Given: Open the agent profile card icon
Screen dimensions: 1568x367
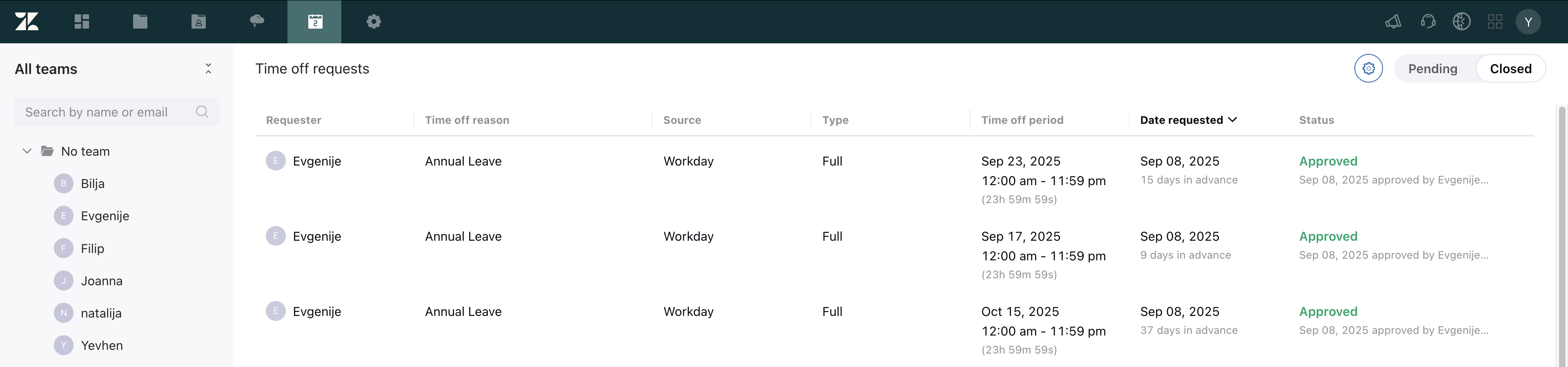Looking at the screenshot, I should (x=198, y=21).
